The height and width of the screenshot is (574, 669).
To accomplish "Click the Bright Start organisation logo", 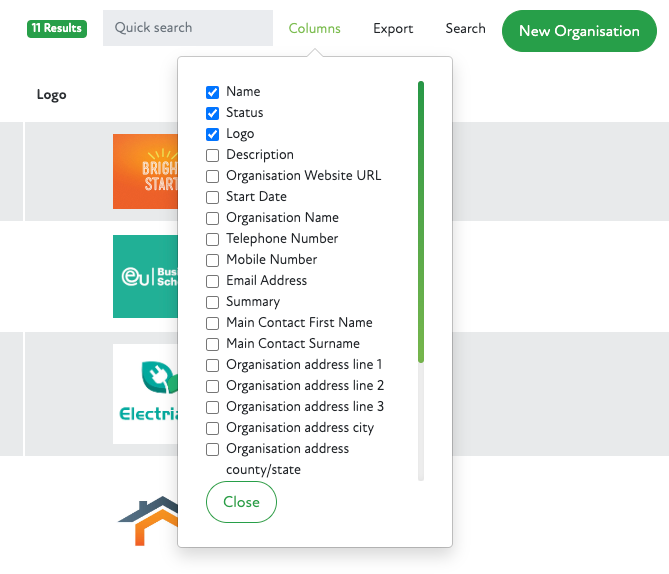I will click(x=145, y=172).
